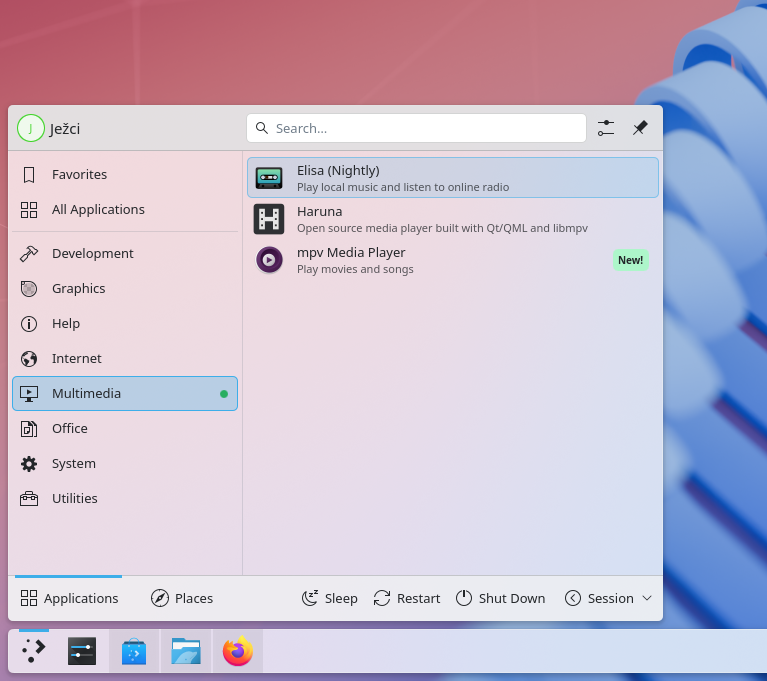Put the computer to Sleep
This screenshot has height=681, width=767.
(330, 598)
